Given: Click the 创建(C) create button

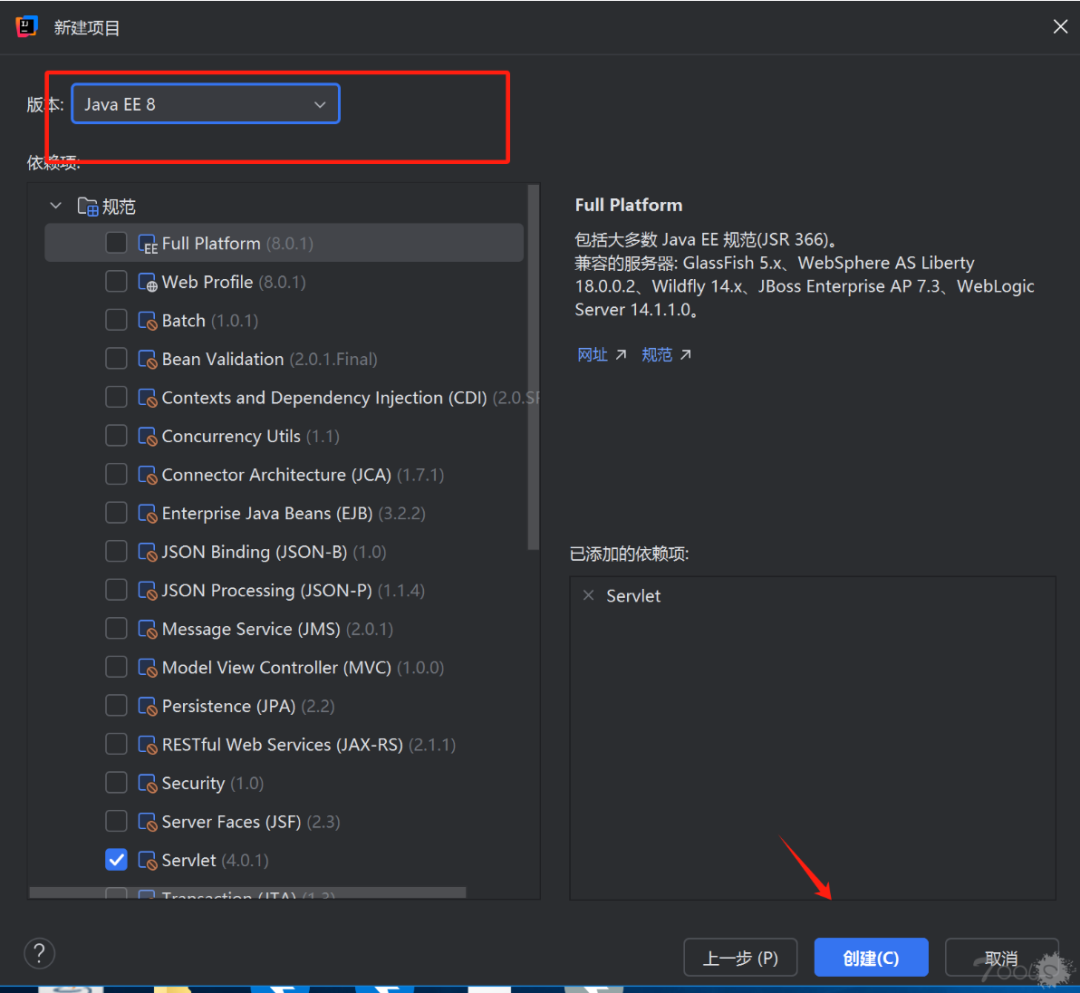Looking at the screenshot, I should click(871, 957).
